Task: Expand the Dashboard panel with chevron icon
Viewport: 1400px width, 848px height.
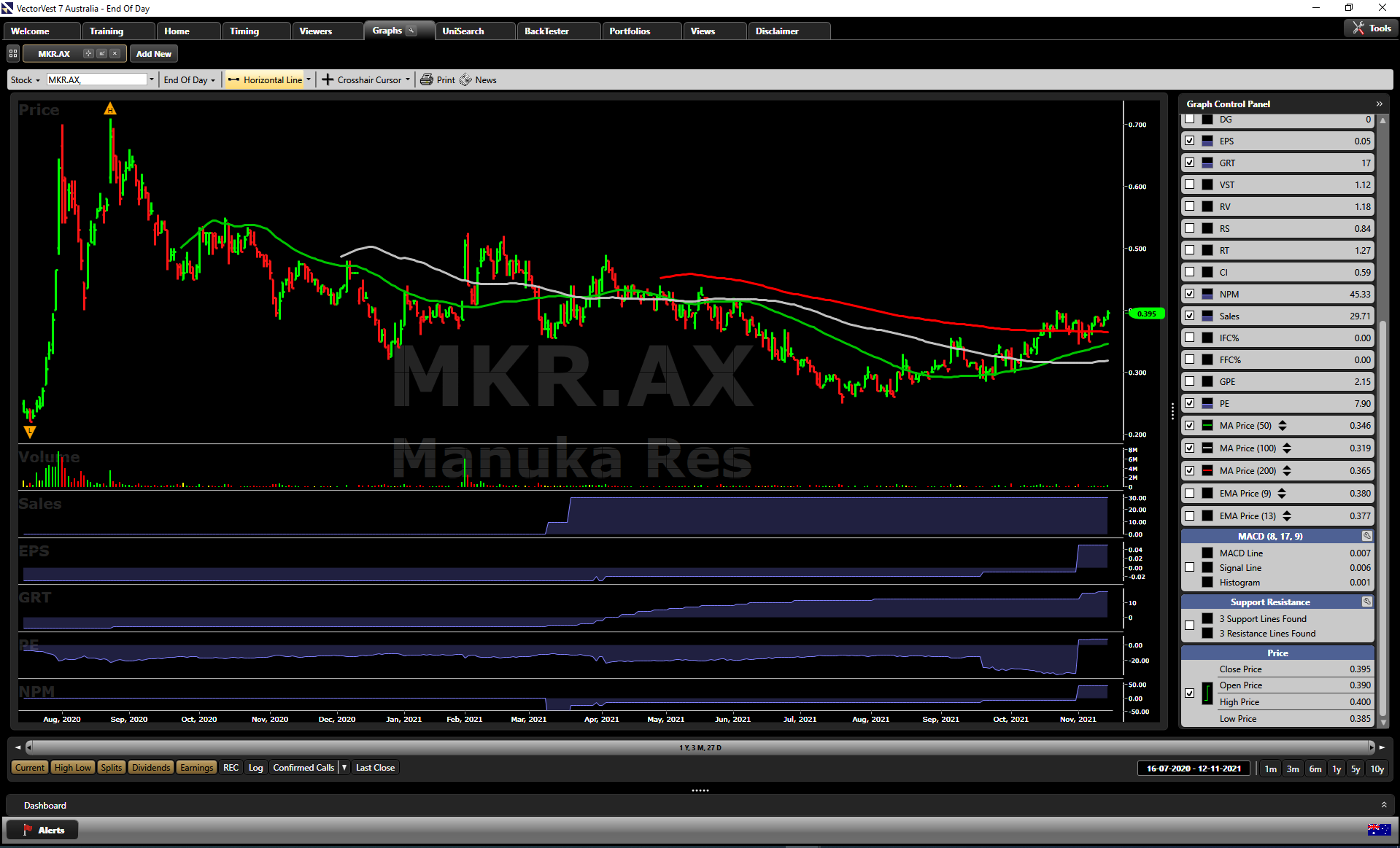Action: [1384, 805]
